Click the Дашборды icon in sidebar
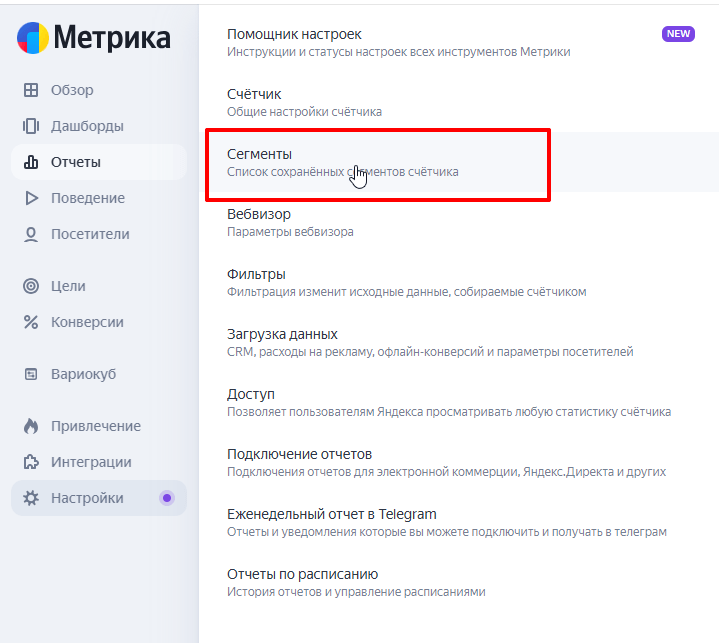 coord(31,126)
